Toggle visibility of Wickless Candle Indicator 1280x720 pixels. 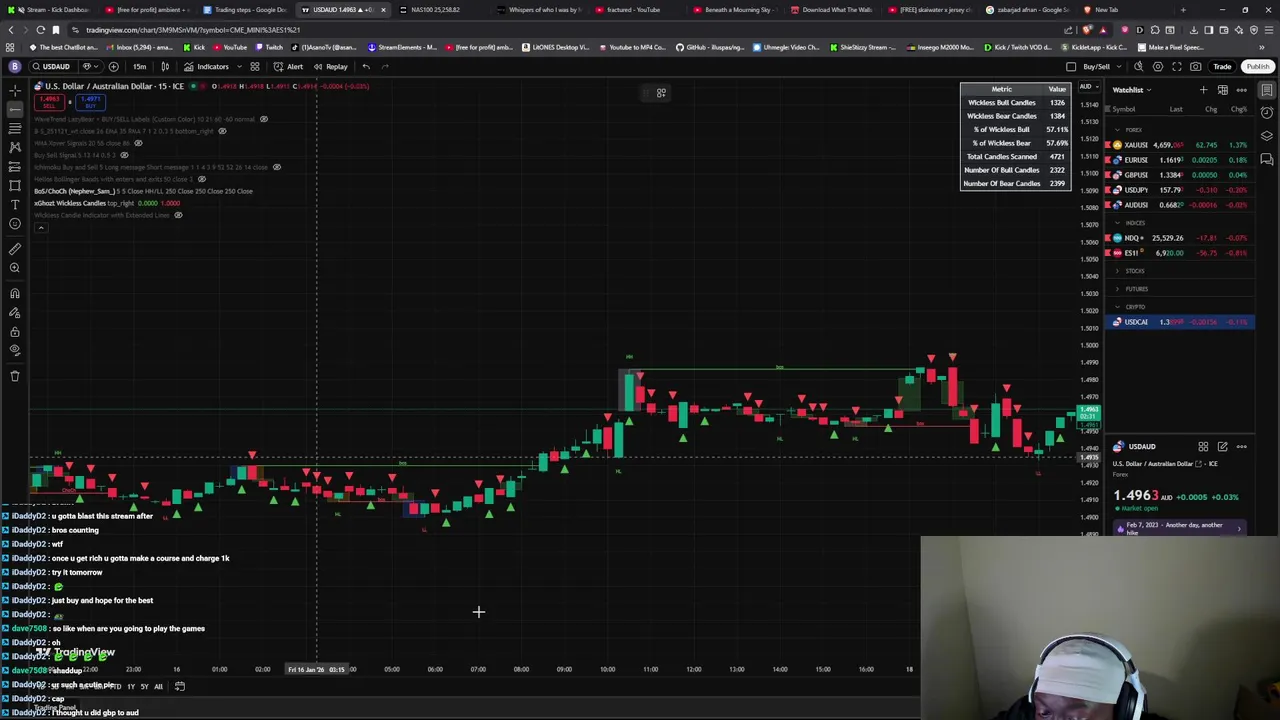178,215
